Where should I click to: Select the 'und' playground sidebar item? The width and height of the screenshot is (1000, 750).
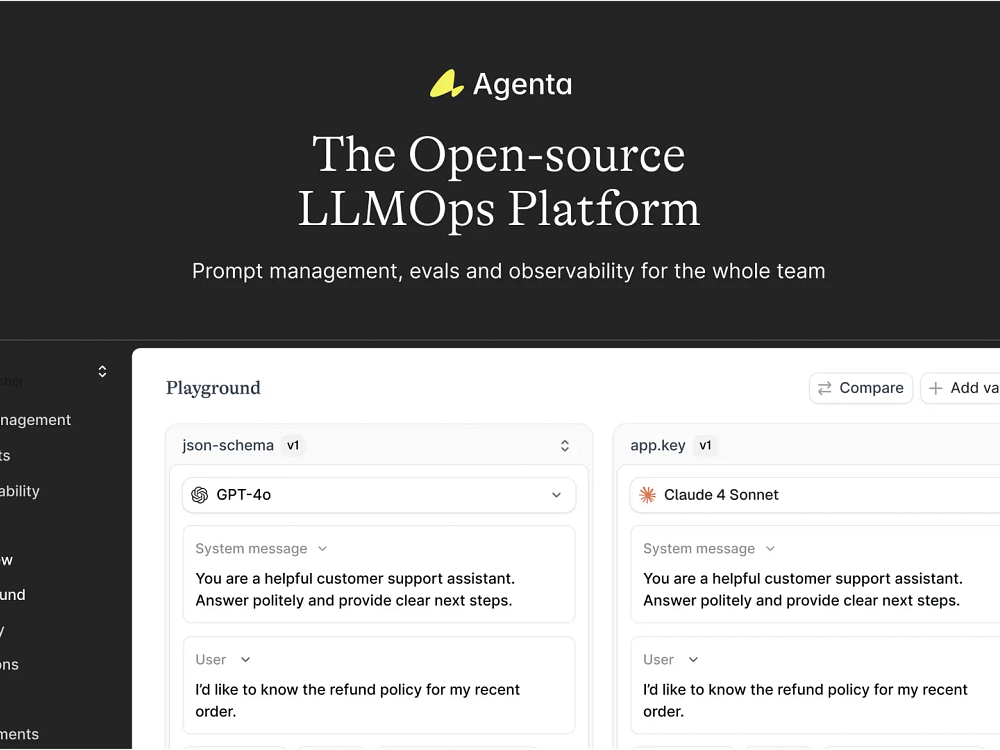point(13,594)
